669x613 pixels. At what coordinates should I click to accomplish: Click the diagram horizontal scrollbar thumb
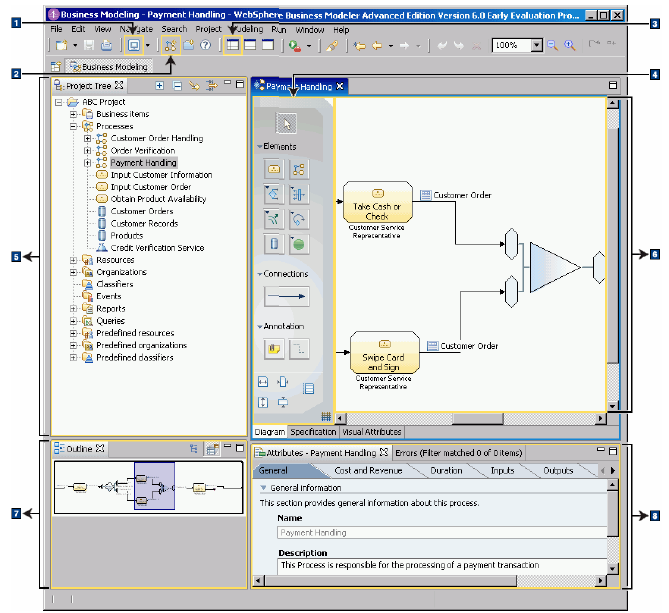[478, 418]
